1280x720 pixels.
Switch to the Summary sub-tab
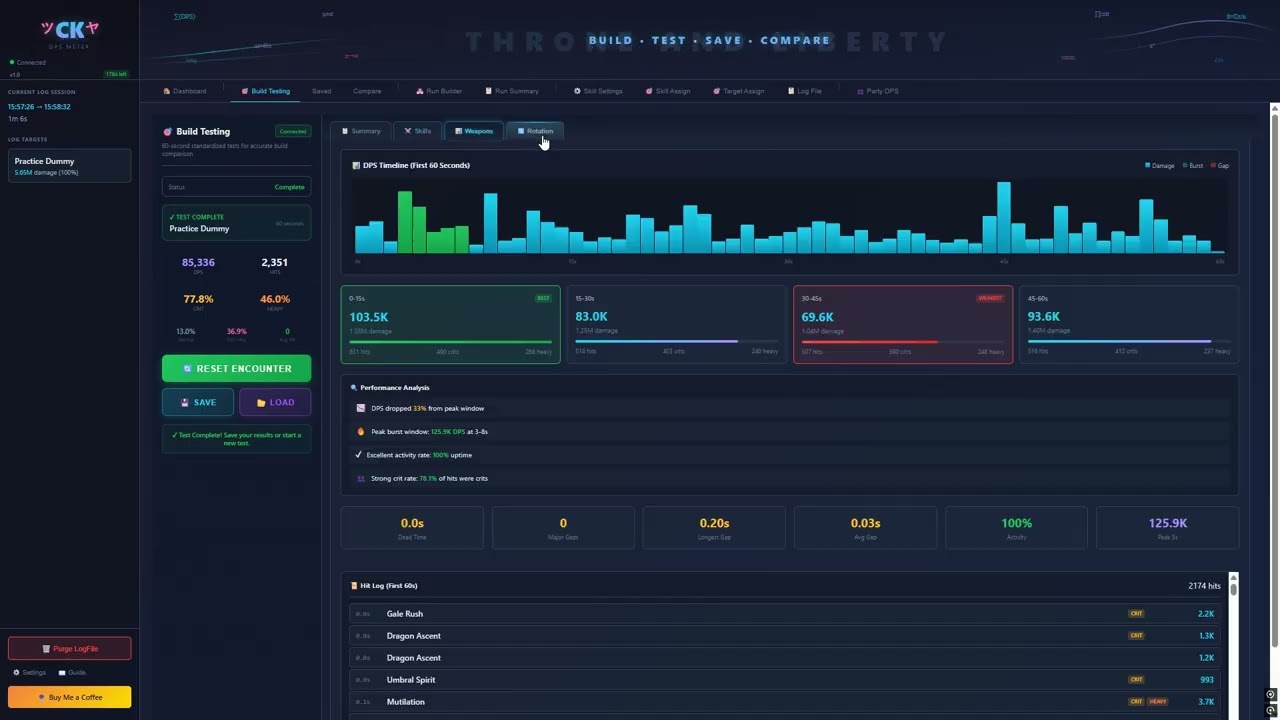point(361,131)
